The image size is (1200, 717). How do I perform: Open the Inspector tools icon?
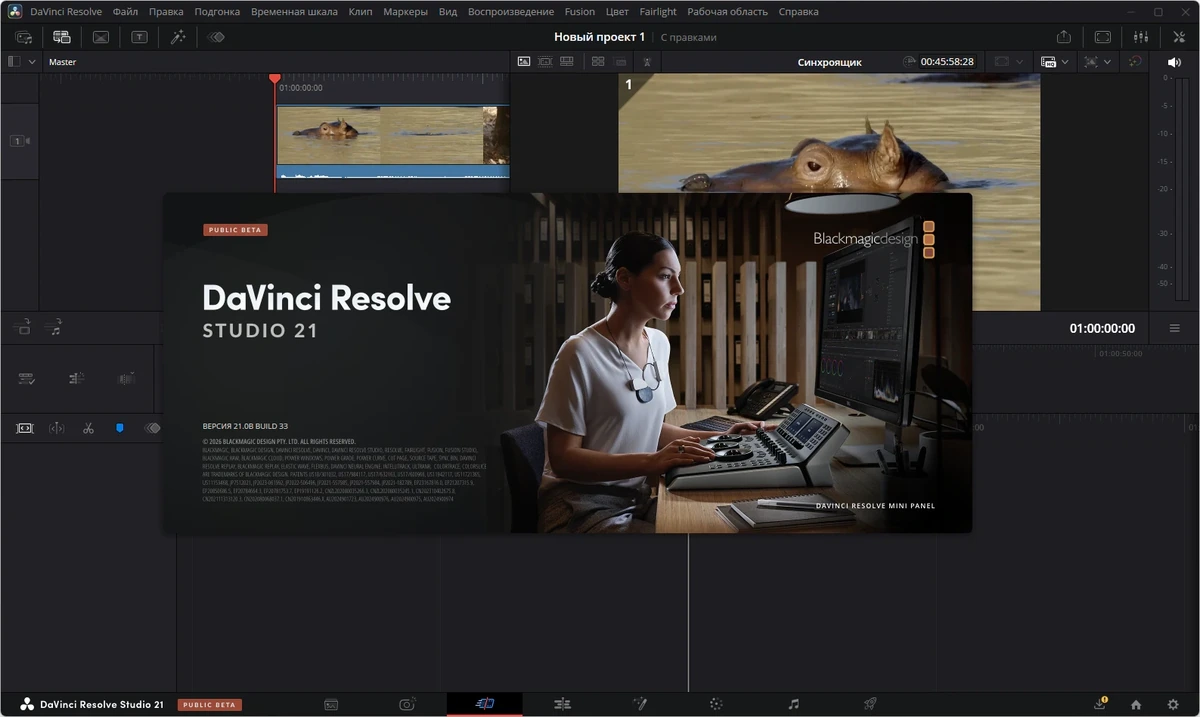pyautogui.click(x=1178, y=37)
